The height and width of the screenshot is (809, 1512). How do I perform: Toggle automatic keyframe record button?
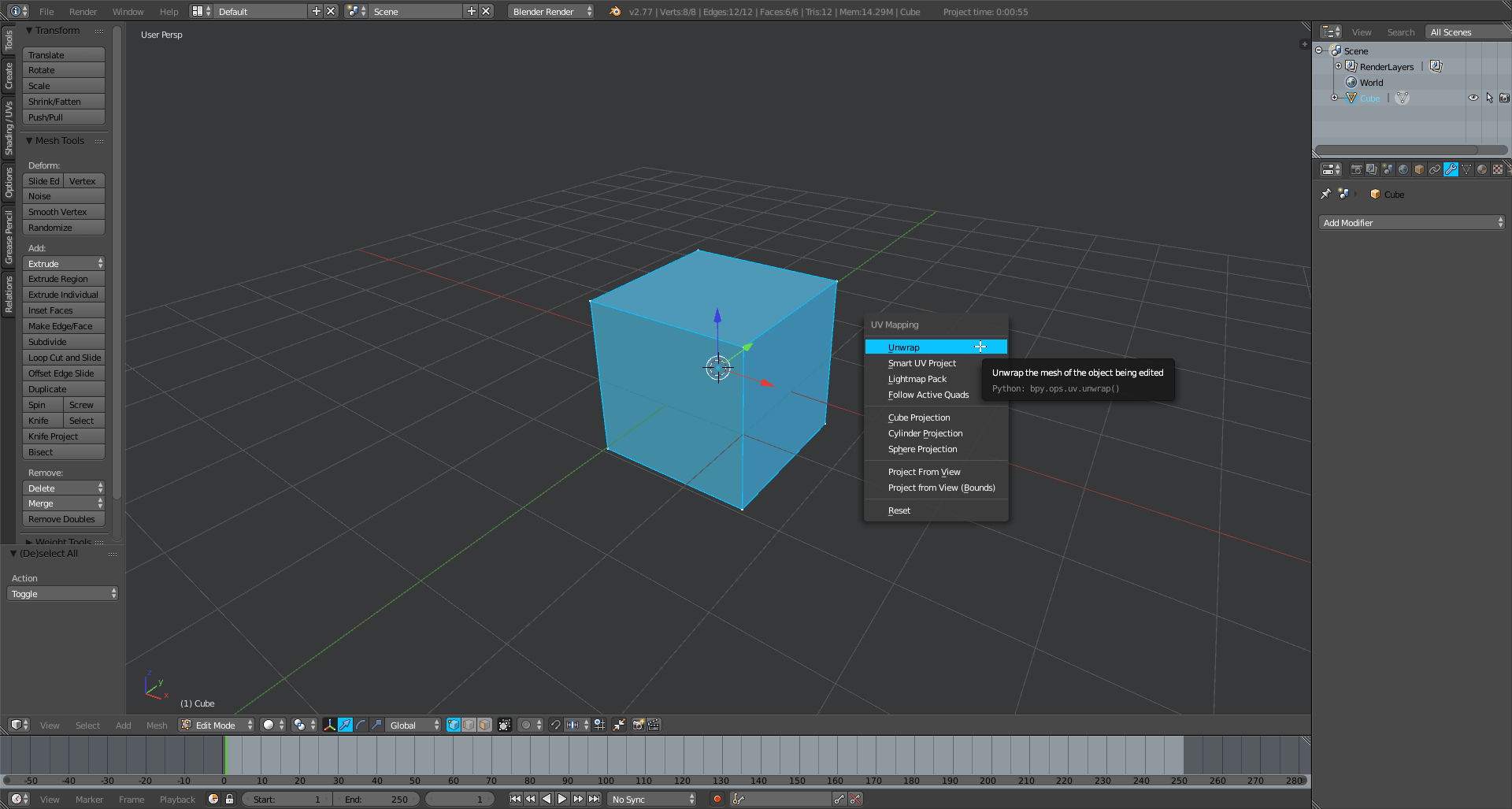717,799
